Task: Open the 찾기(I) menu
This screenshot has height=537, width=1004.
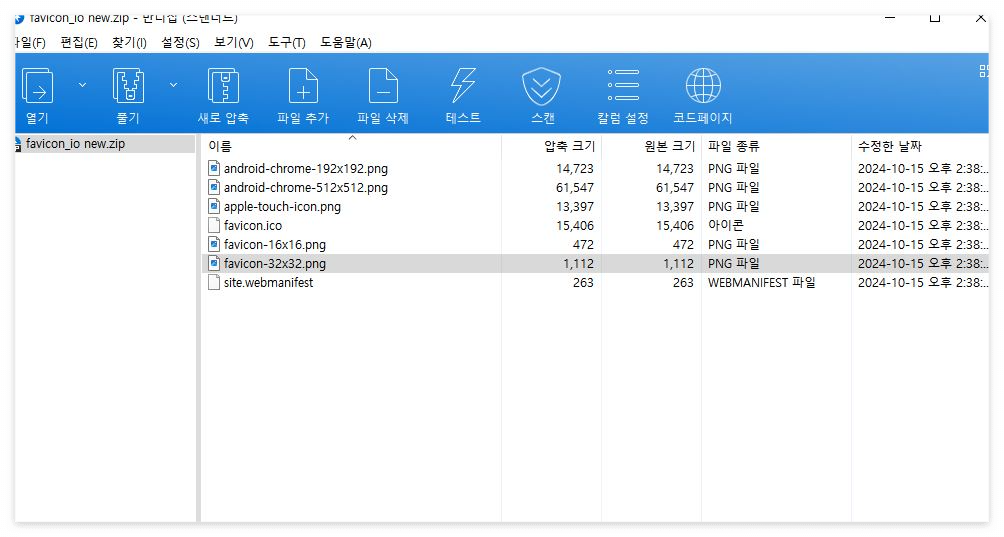Action: pyautogui.click(x=129, y=43)
